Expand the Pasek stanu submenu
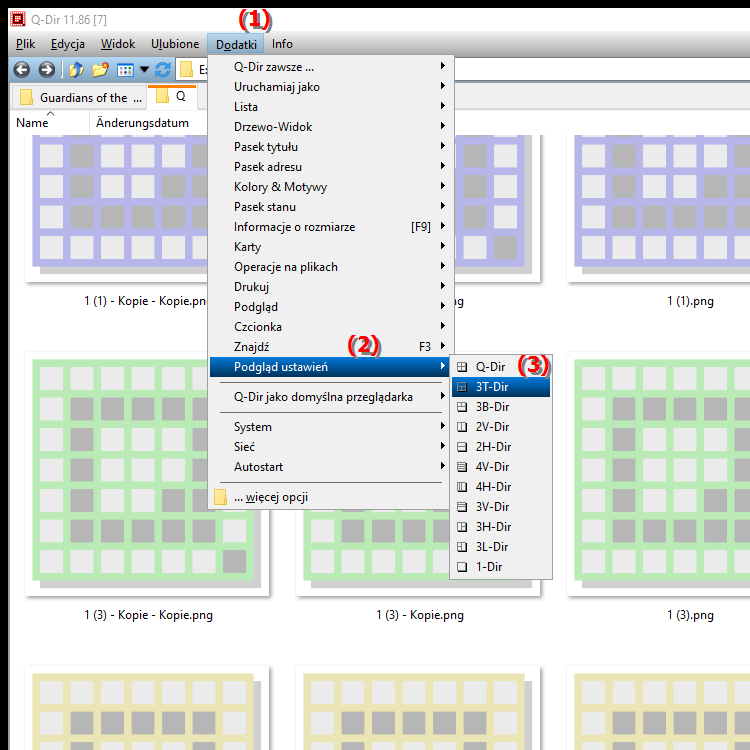750x750 pixels. (331, 207)
